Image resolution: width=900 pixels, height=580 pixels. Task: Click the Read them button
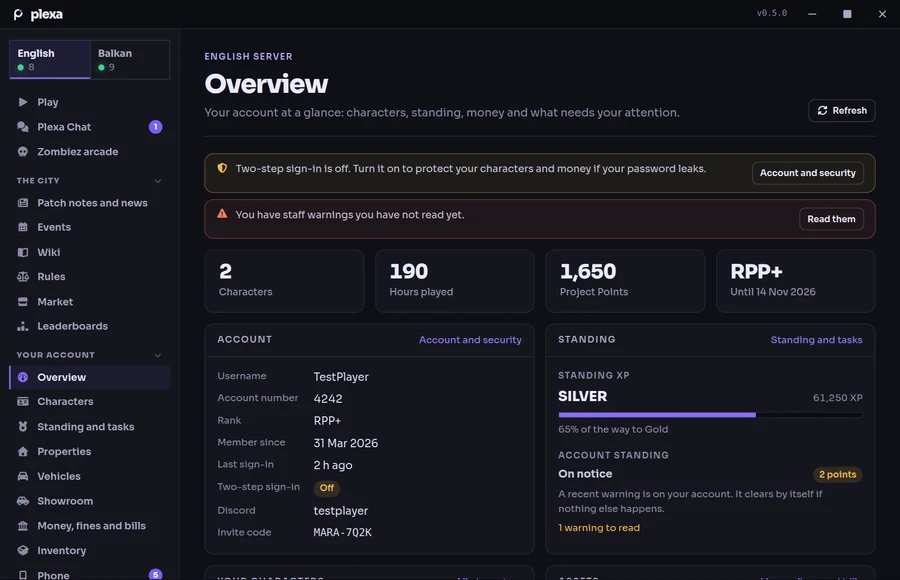point(831,219)
